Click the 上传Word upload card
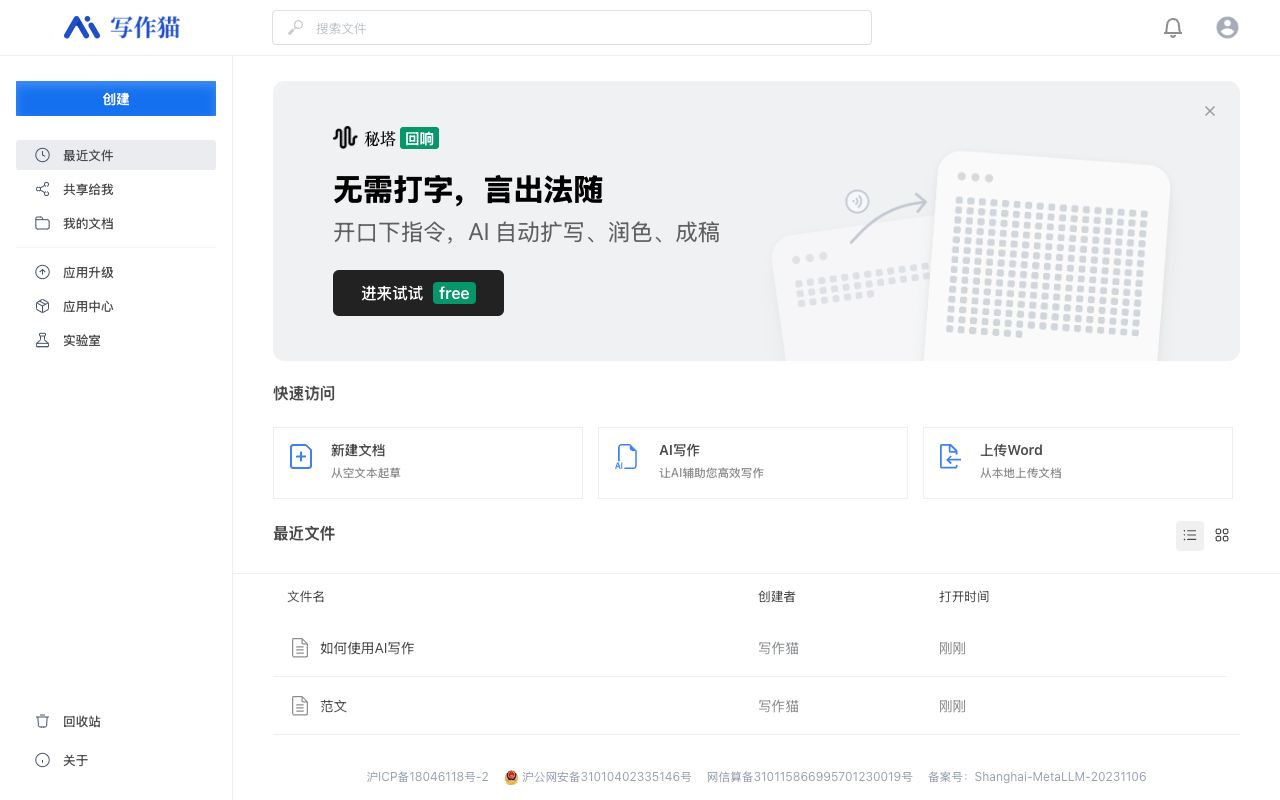 click(1077, 462)
